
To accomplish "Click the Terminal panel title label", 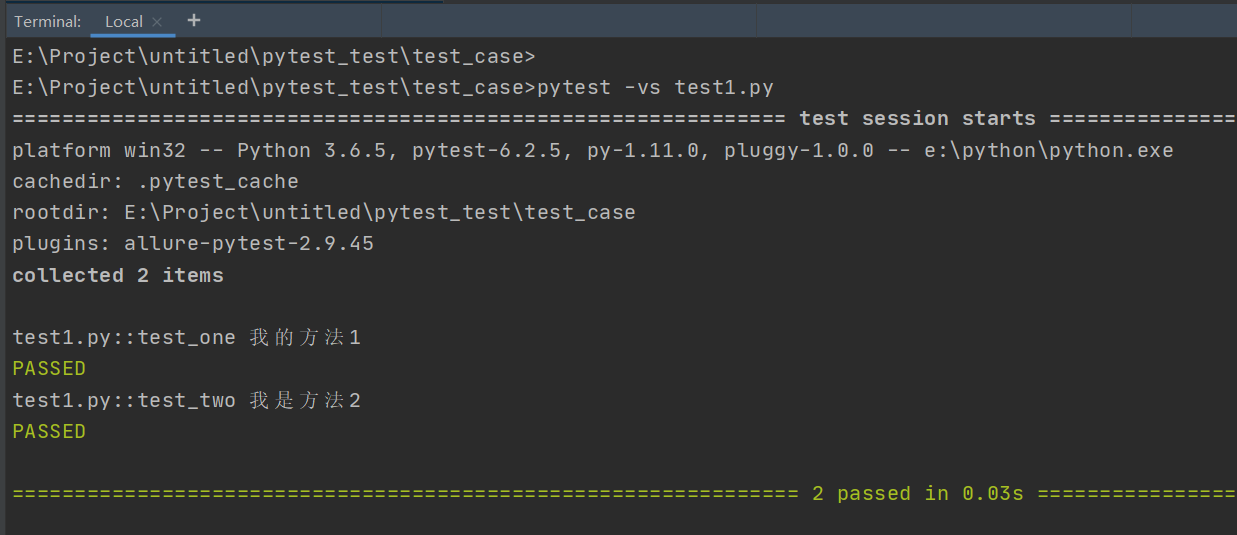I will click(x=47, y=21).
